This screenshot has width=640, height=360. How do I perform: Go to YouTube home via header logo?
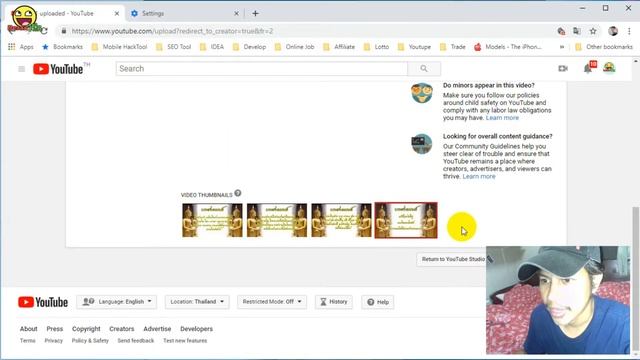click(x=58, y=69)
